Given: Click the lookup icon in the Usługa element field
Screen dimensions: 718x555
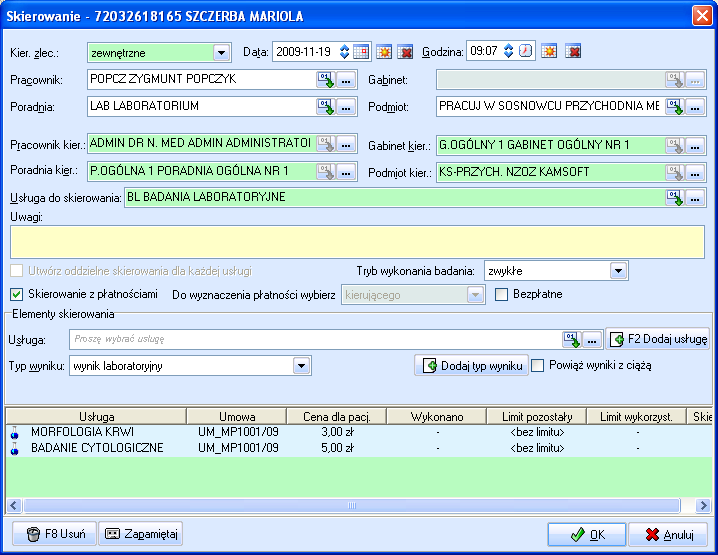Looking at the screenshot, I should point(571,339).
